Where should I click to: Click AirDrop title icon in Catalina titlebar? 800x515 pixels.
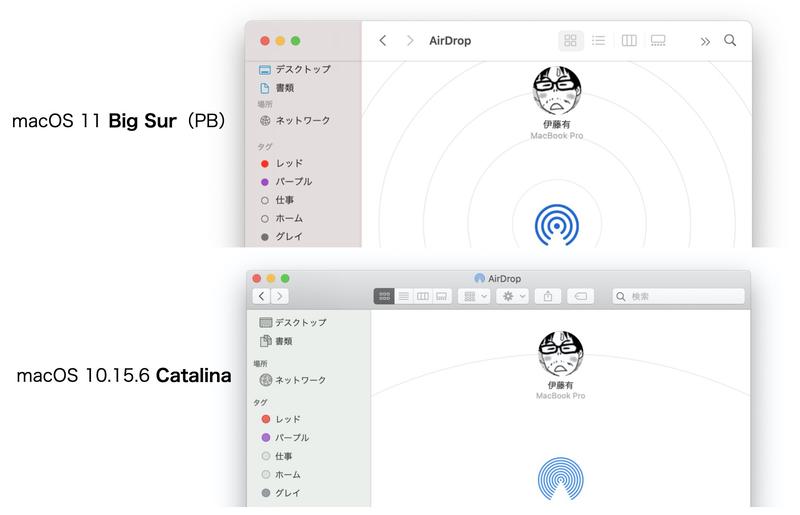(x=479, y=278)
